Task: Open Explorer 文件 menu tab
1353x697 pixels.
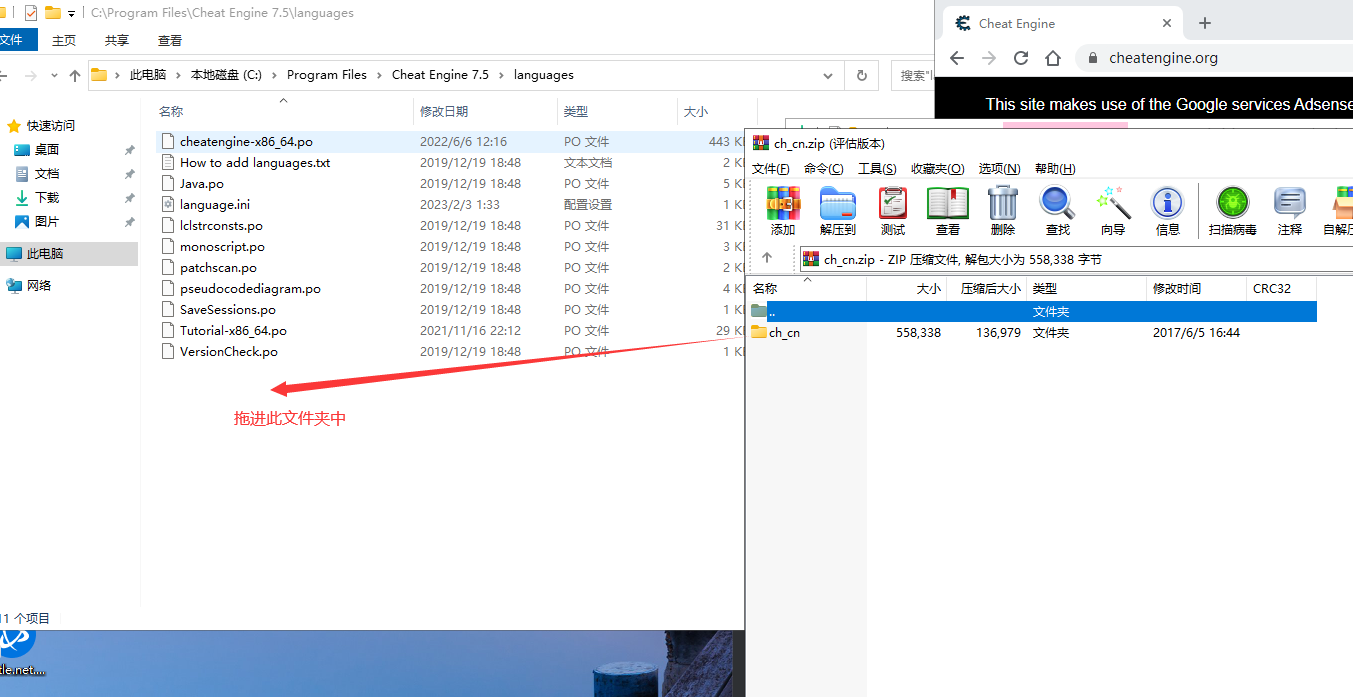Action: click(x=17, y=40)
